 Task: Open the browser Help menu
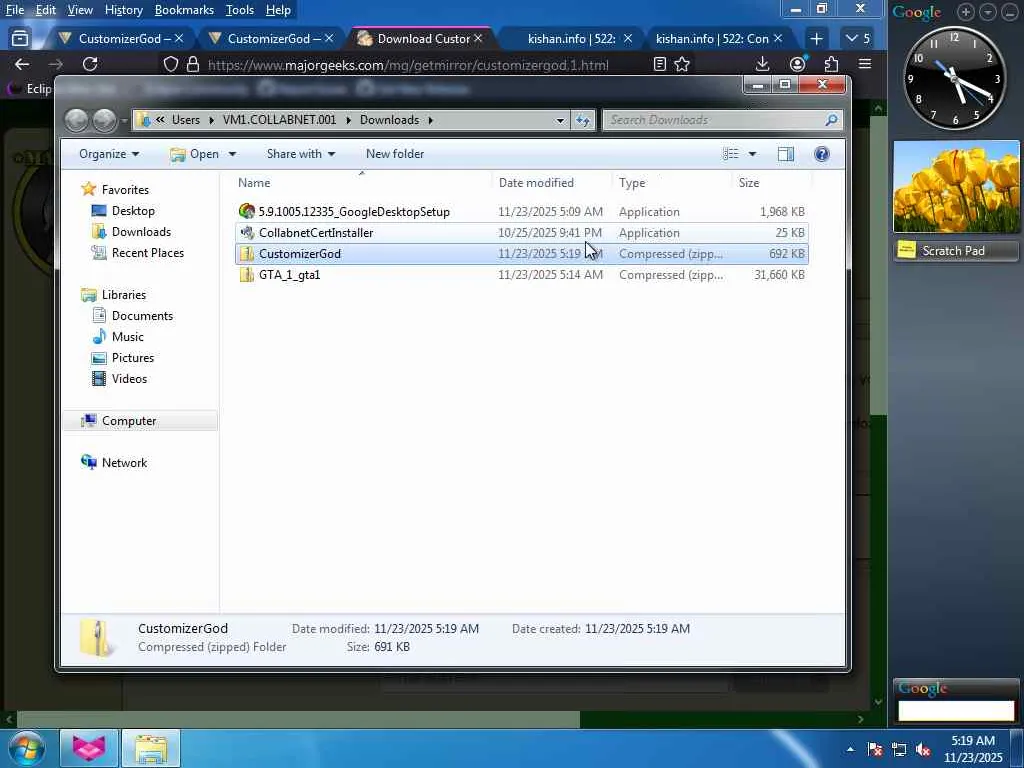click(278, 10)
